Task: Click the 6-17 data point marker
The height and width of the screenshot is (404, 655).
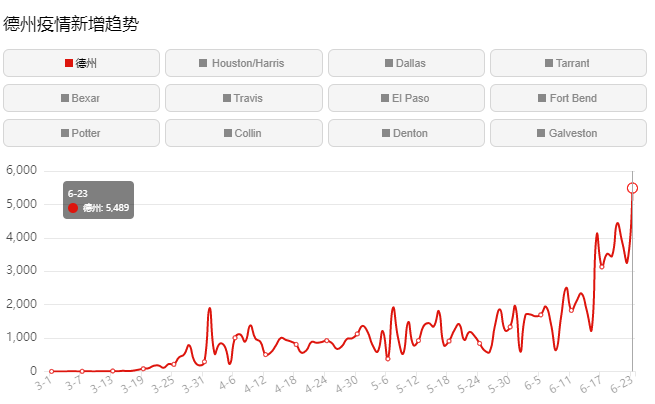Action: 602,267
